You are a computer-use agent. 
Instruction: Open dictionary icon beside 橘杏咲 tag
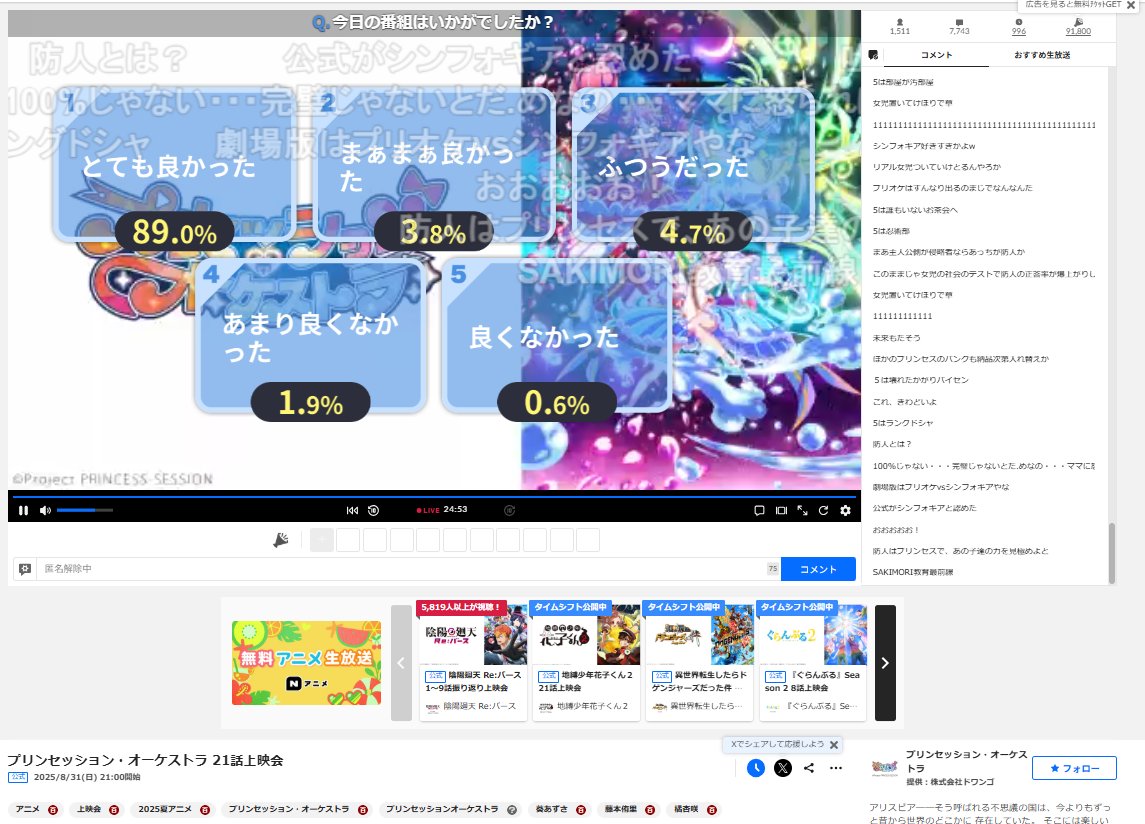click(x=711, y=809)
